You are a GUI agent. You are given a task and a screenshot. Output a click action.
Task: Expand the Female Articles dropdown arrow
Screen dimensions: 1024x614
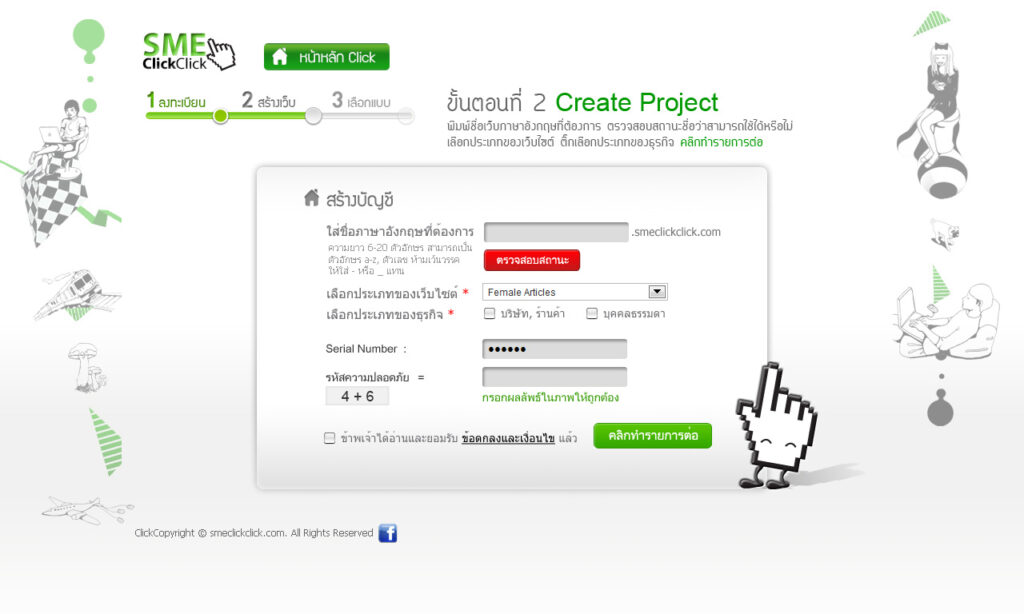[x=657, y=291]
